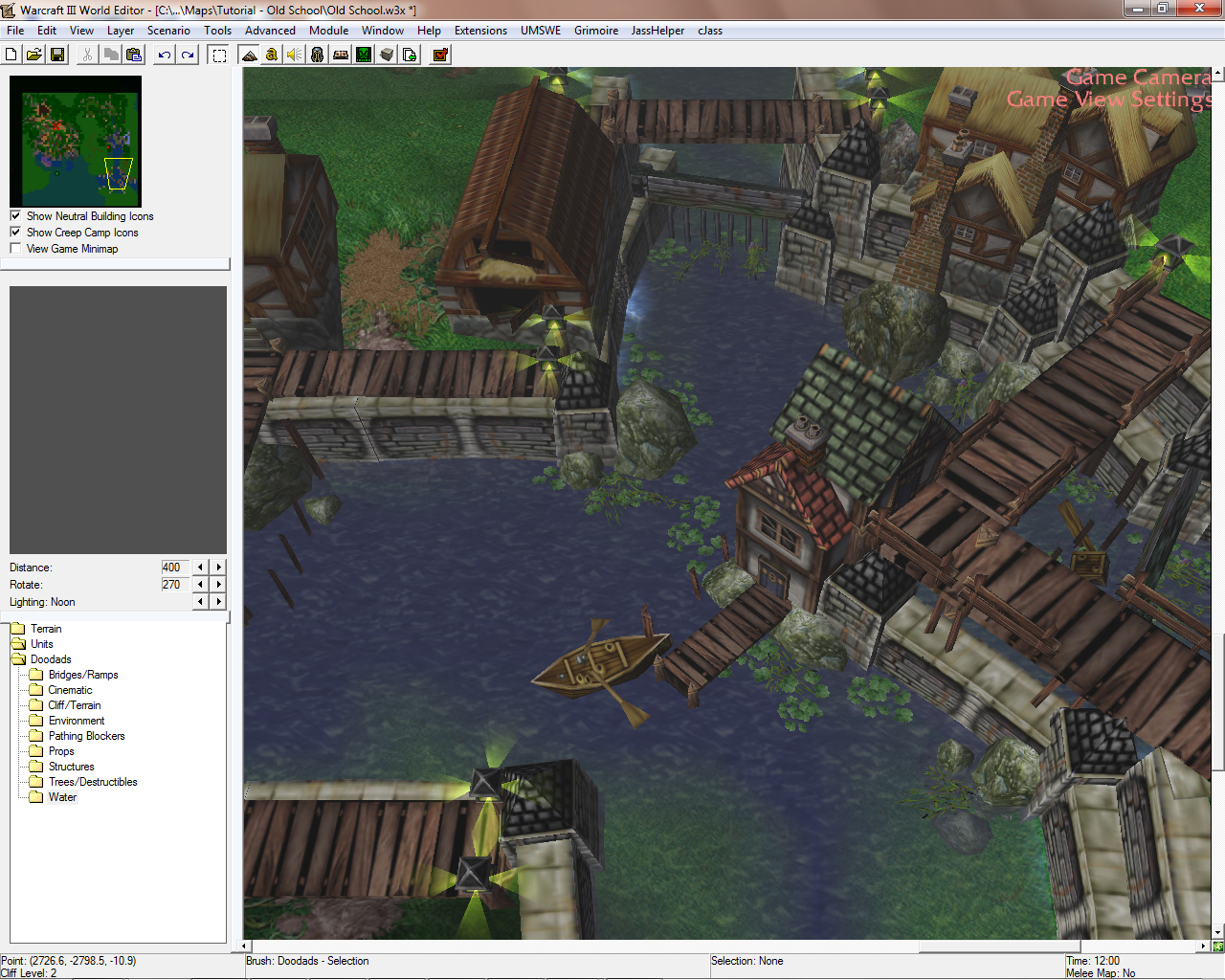Open the Bridges/Ramps doodad folder
The image size is (1225, 980).
pyautogui.click(x=82, y=675)
